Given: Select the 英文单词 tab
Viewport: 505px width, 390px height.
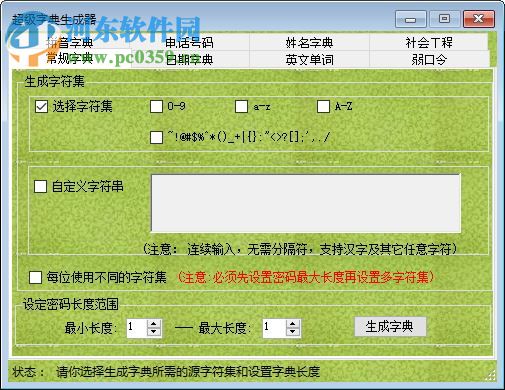Looking at the screenshot, I should (309, 60).
